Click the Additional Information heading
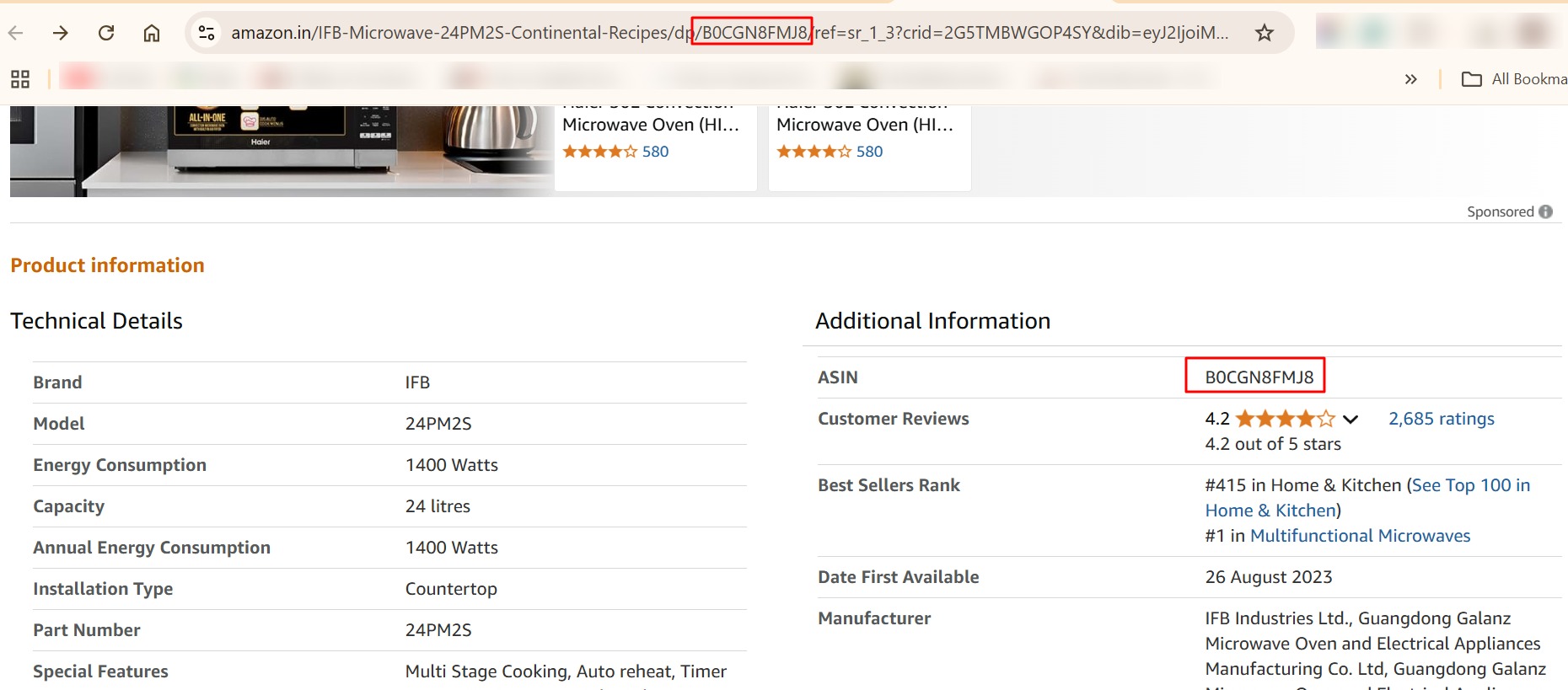The height and width of the screenshot is (690, 1568). tap(932, 321)
